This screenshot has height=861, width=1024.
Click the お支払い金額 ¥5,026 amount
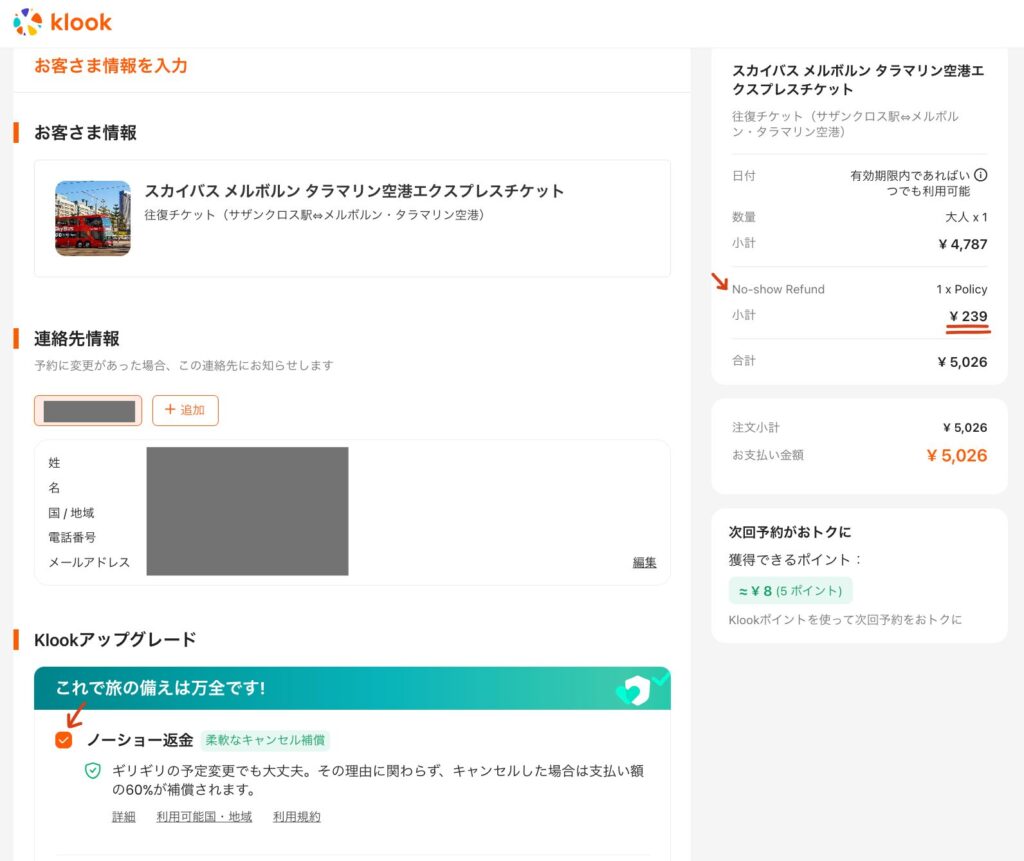pyautogui.click(x=957, y=455)
